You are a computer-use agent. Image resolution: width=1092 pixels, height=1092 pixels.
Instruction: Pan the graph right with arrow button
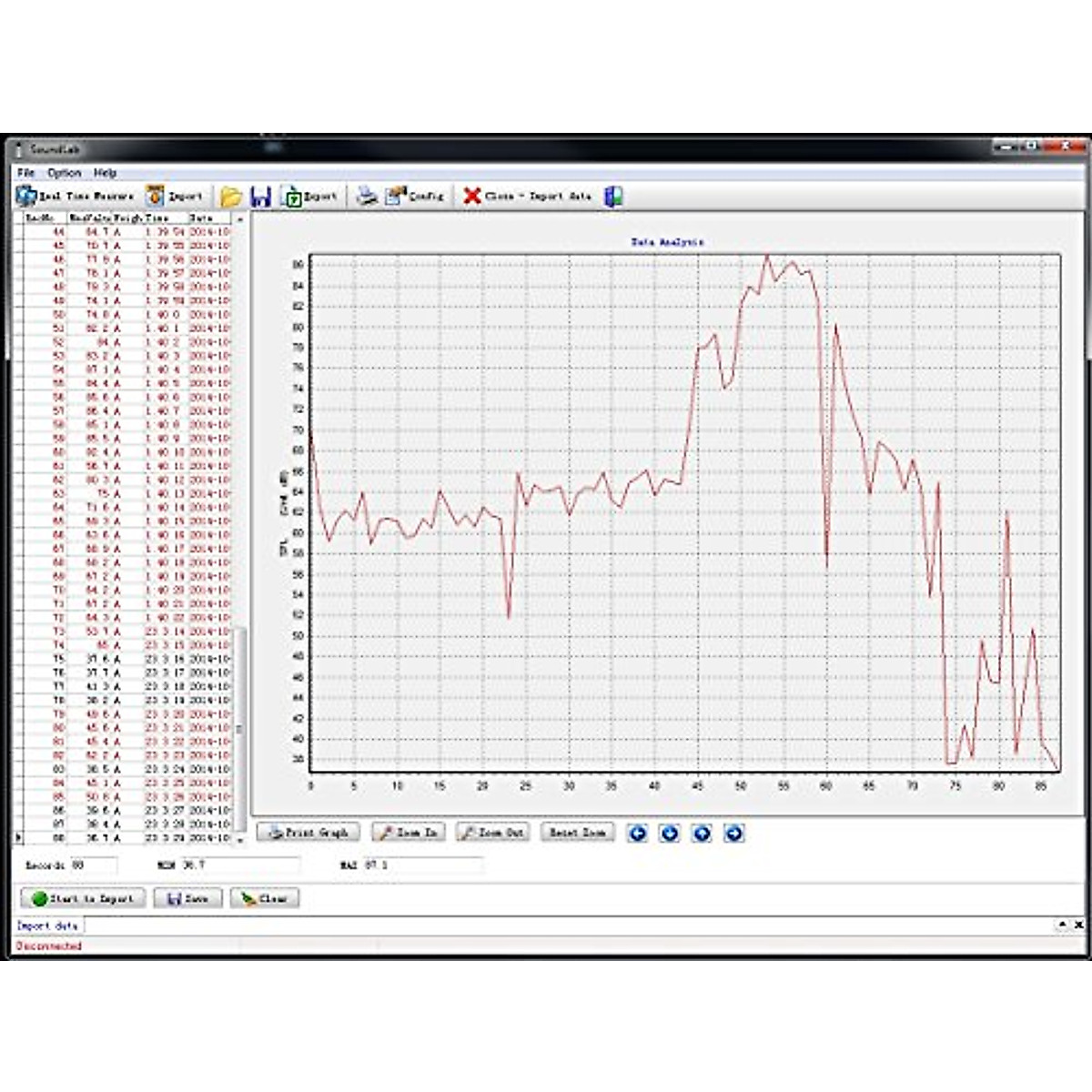click(734, 834)
